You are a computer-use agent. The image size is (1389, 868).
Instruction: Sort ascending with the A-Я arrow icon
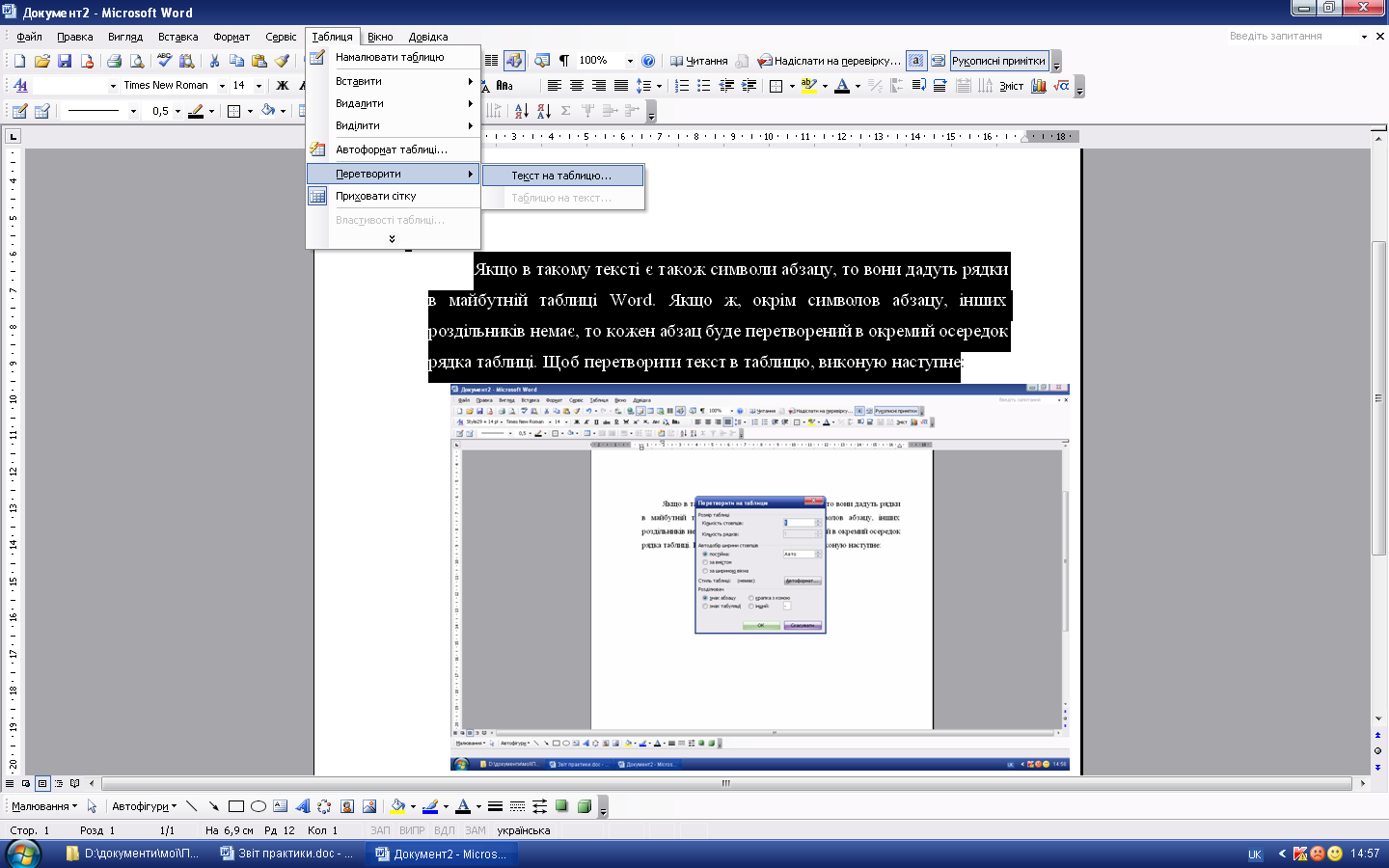[x=521, y=111]
